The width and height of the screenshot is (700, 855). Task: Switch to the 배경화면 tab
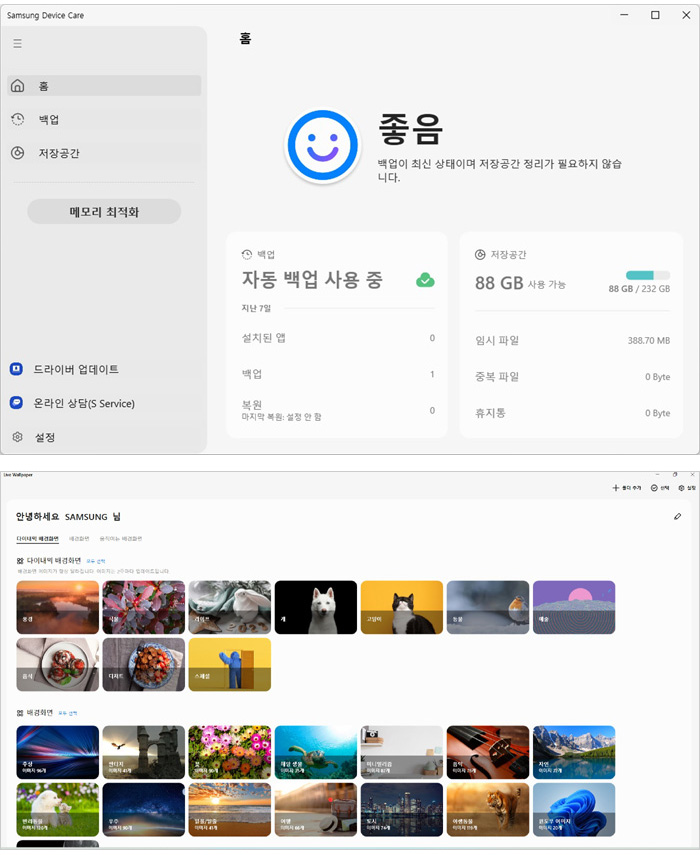(x=79, y=539)
